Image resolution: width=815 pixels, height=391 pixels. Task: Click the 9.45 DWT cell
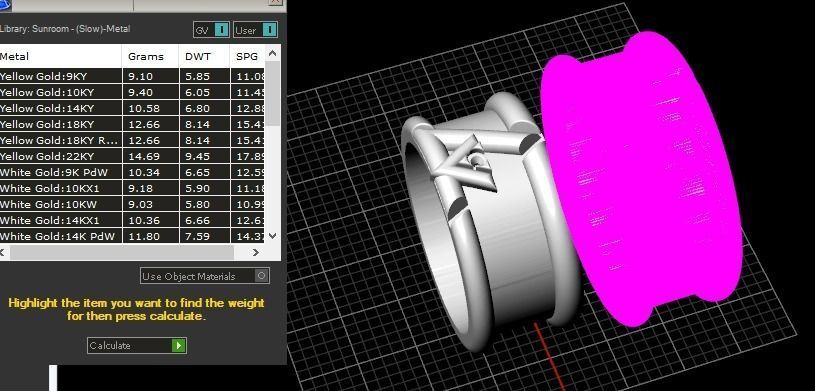pyautogui.click(x=204, y=156)
